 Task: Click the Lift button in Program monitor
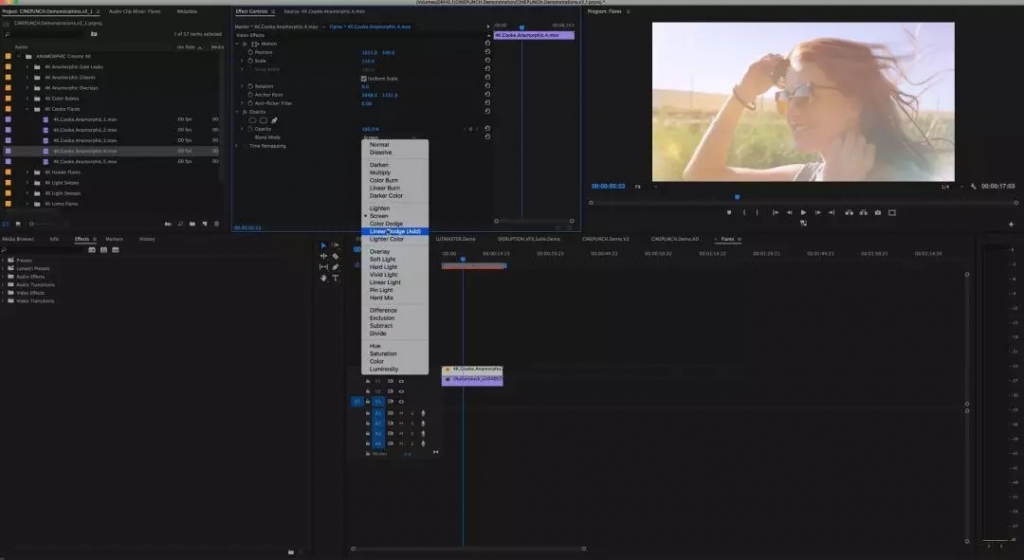click(849, 213)
